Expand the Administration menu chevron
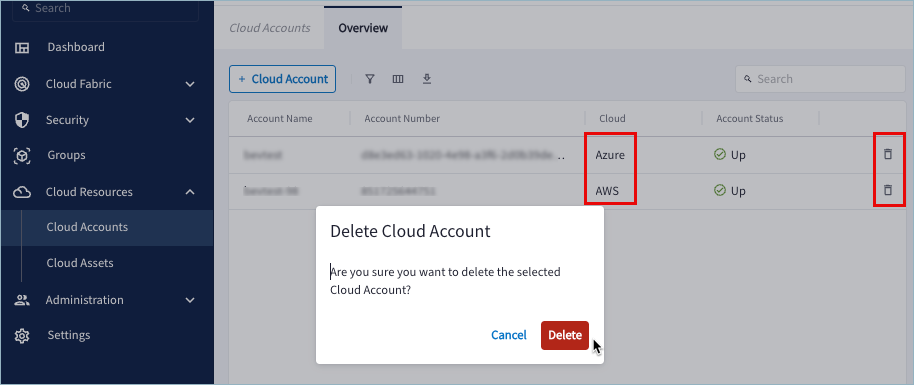 [x=189, y=300]
